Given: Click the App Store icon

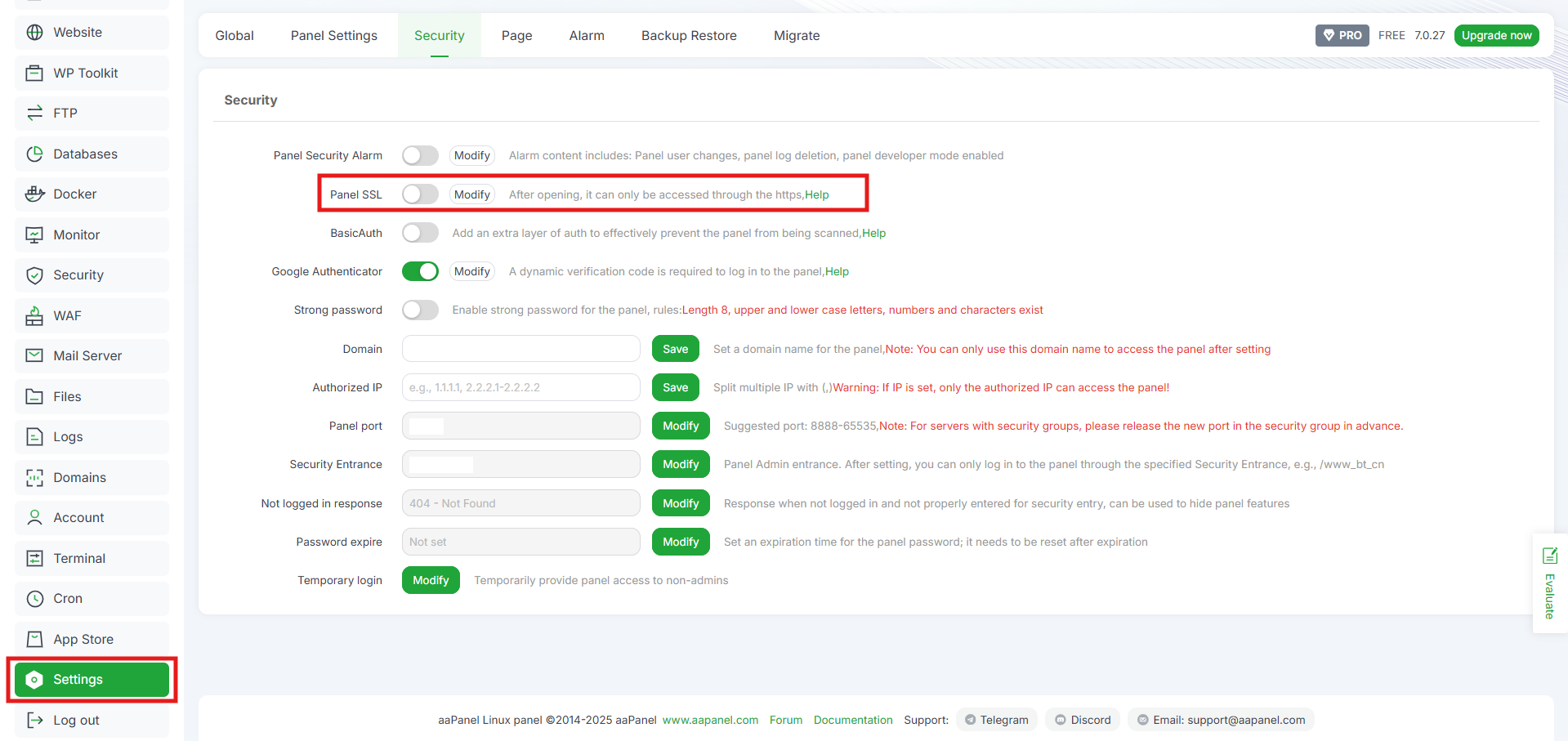Looking at the screenshot, I should (x=34, y=639).
